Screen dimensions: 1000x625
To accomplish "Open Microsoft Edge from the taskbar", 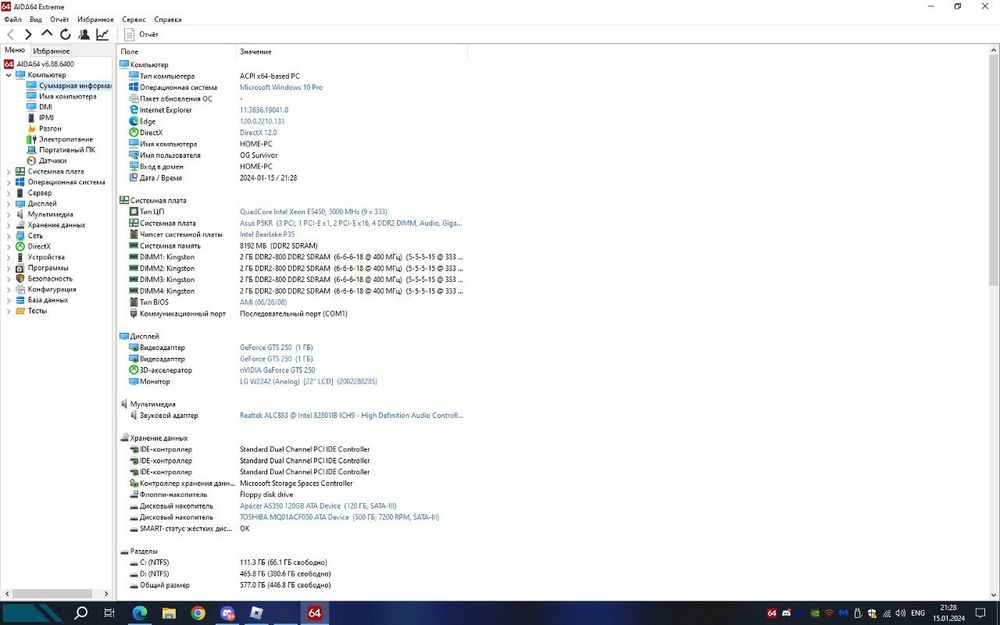I will (140, 613).
